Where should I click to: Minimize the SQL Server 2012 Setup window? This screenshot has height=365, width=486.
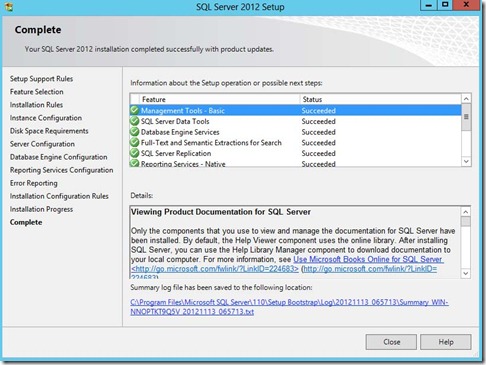[429, 5]
